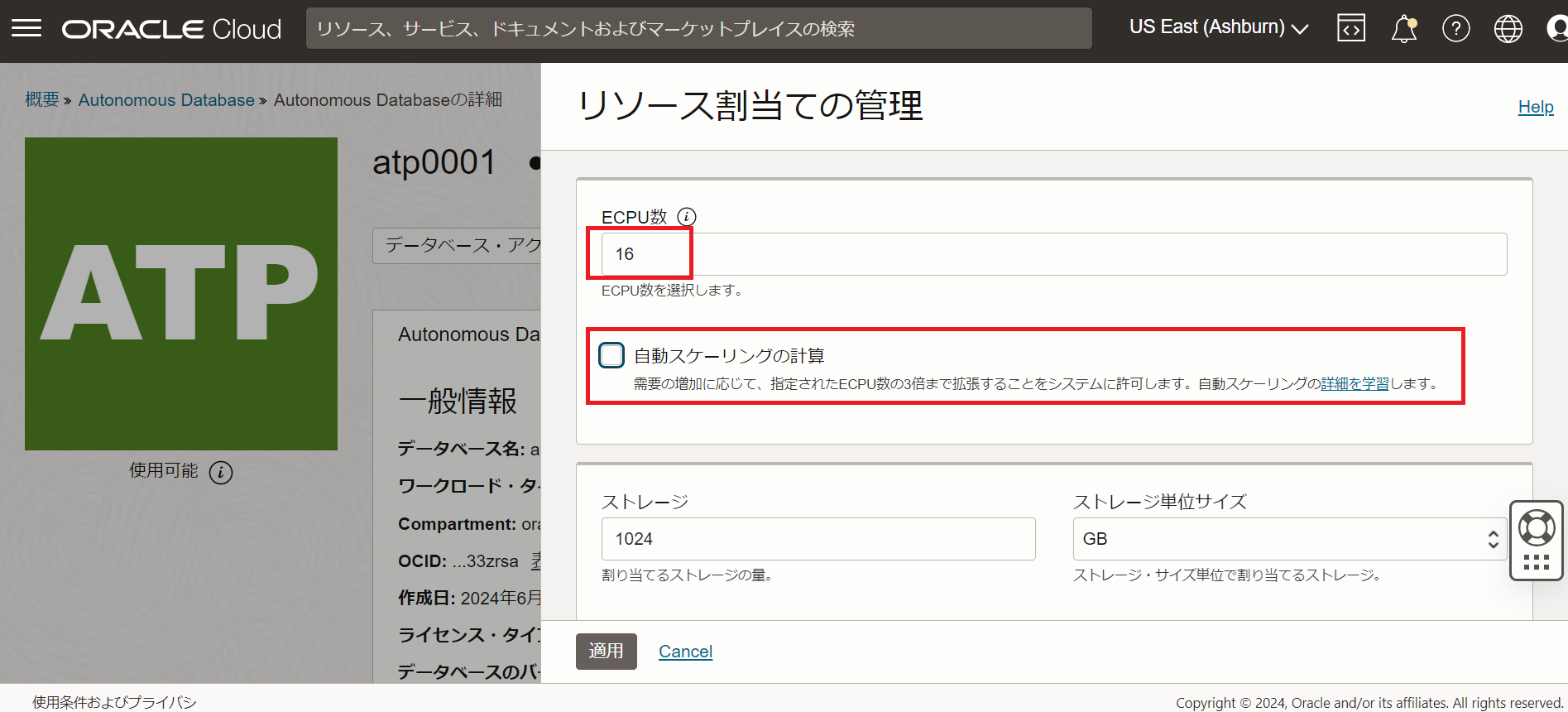Open the hamburger navigation menu

click(26, 28)
